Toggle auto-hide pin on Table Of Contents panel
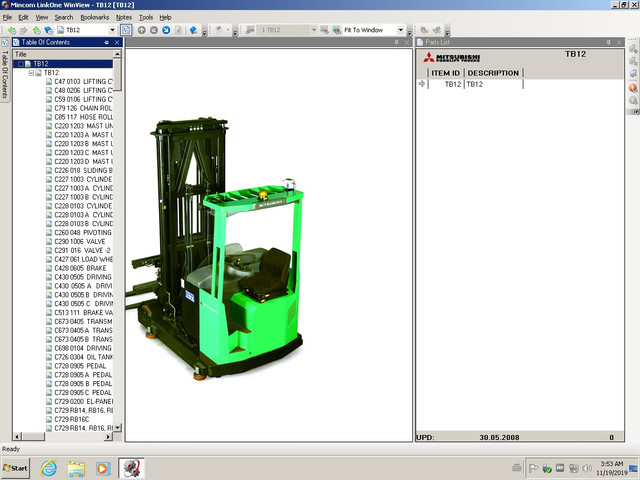 click(107, 42)
